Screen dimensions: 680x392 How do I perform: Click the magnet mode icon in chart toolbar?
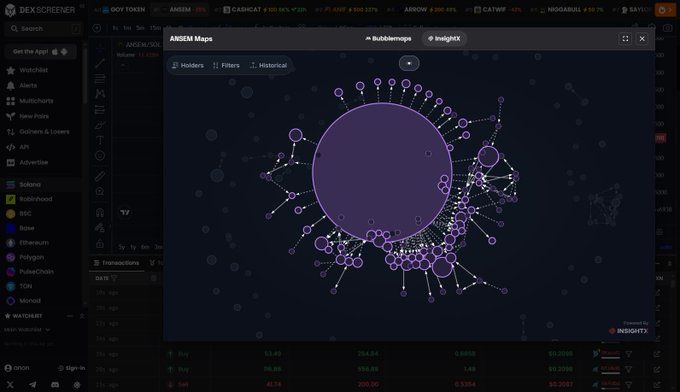100,212
